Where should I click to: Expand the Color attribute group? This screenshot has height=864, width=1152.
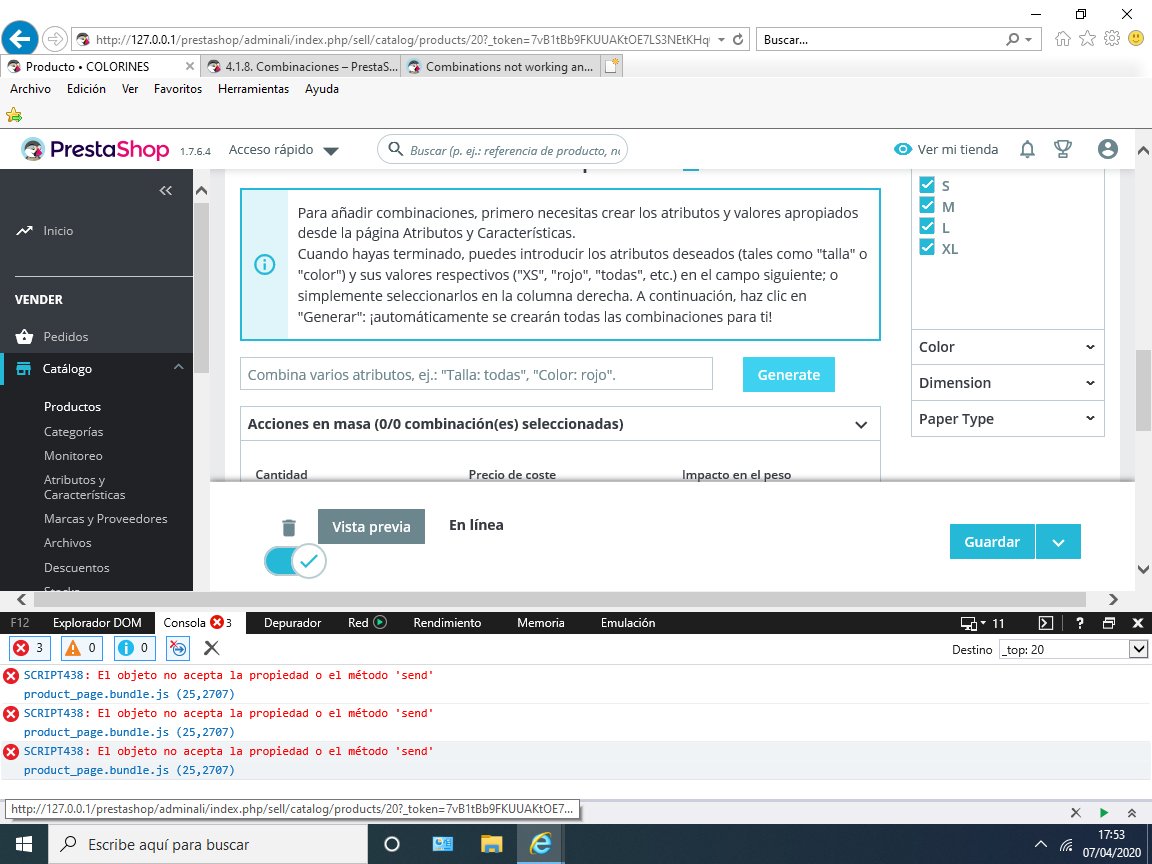1007,347
